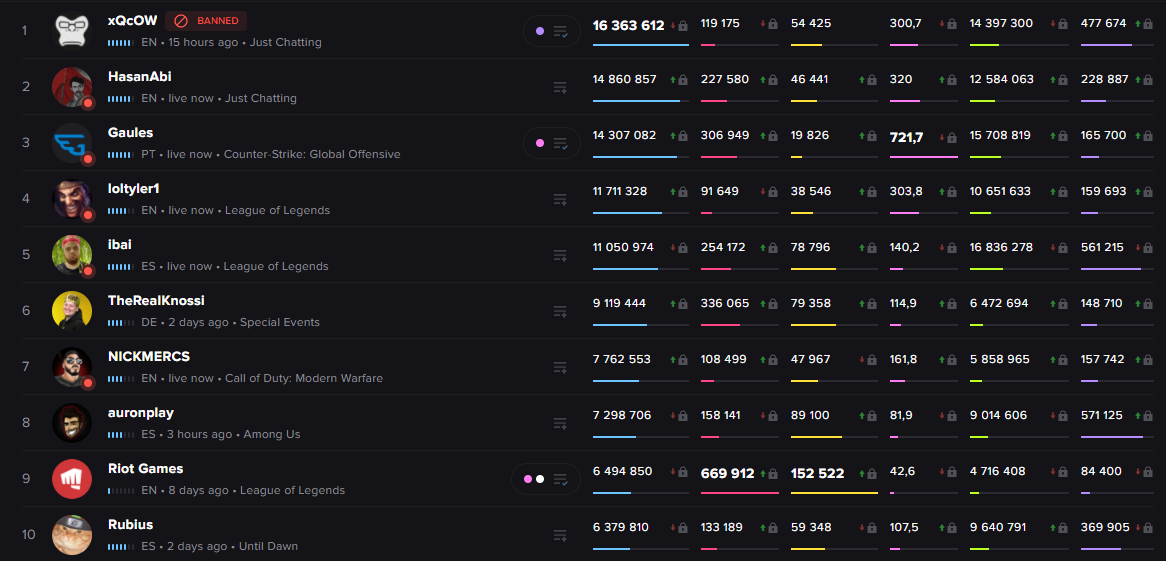Click the pink dot in Riot Games' row
The height and width of the screenshot is (561, 1166).
pos(528,479)
